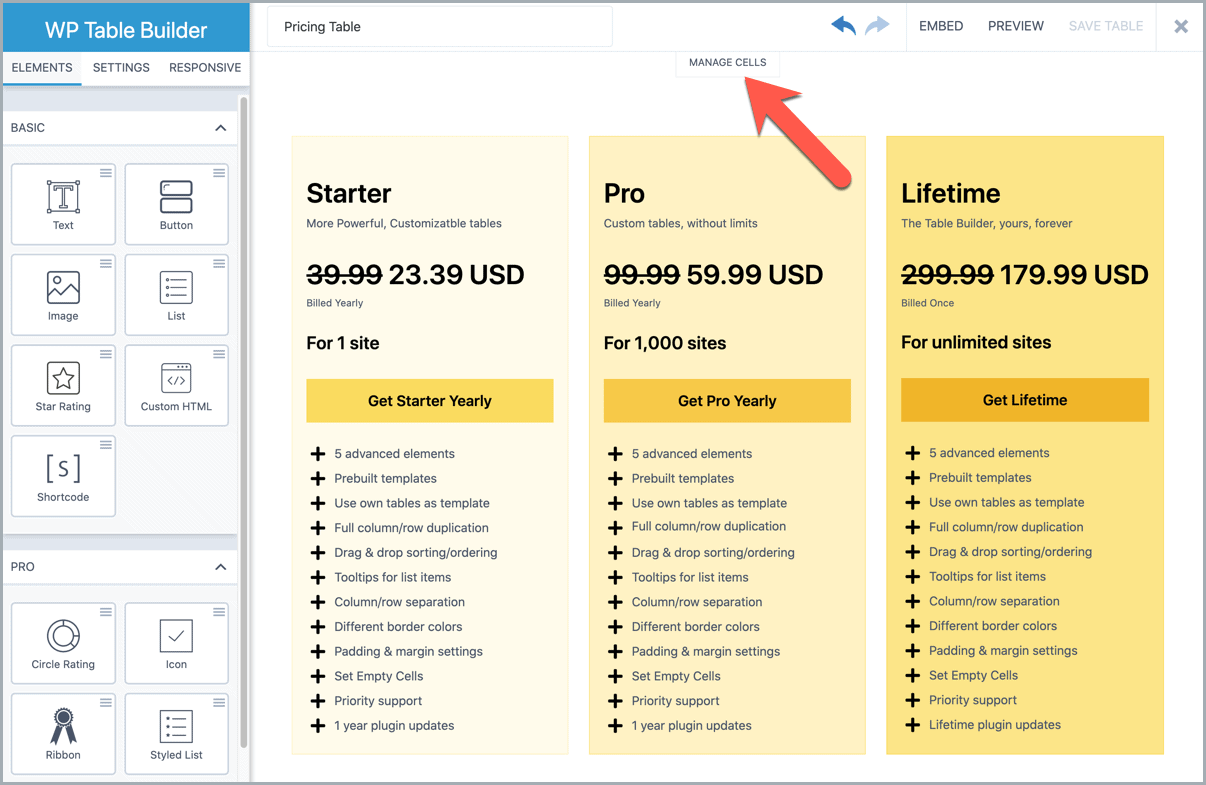Select the Text element icon
The height and width of the screenshot is (785, 1206).
coord(63,198)
